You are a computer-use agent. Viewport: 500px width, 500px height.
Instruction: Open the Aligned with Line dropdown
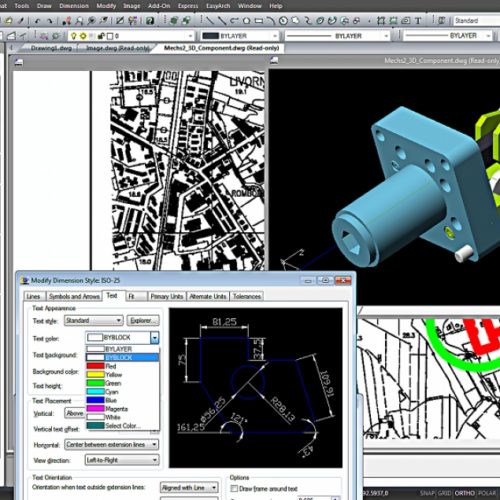point(189,488)
